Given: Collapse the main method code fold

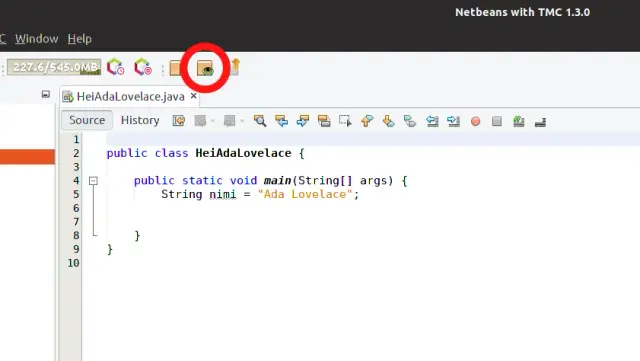Looking at the screenshot, I should pyautogui.click(x=93, y=180).
